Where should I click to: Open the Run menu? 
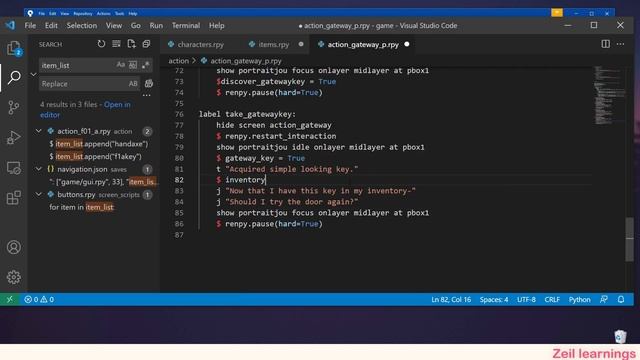click(156, 25)
